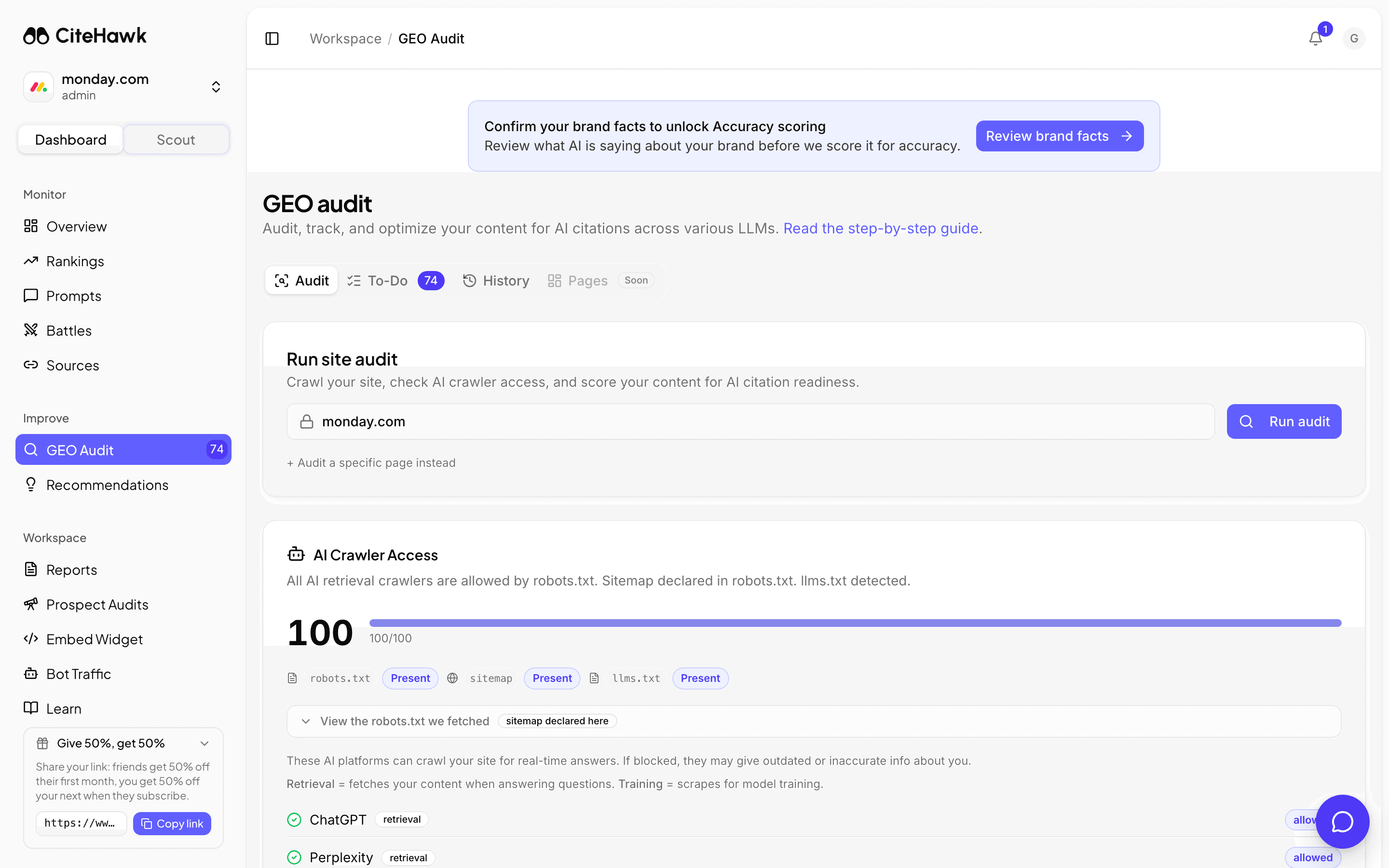Click the Present badge next to robots.txt
The image size is (1389, 868).
point(410,678)
